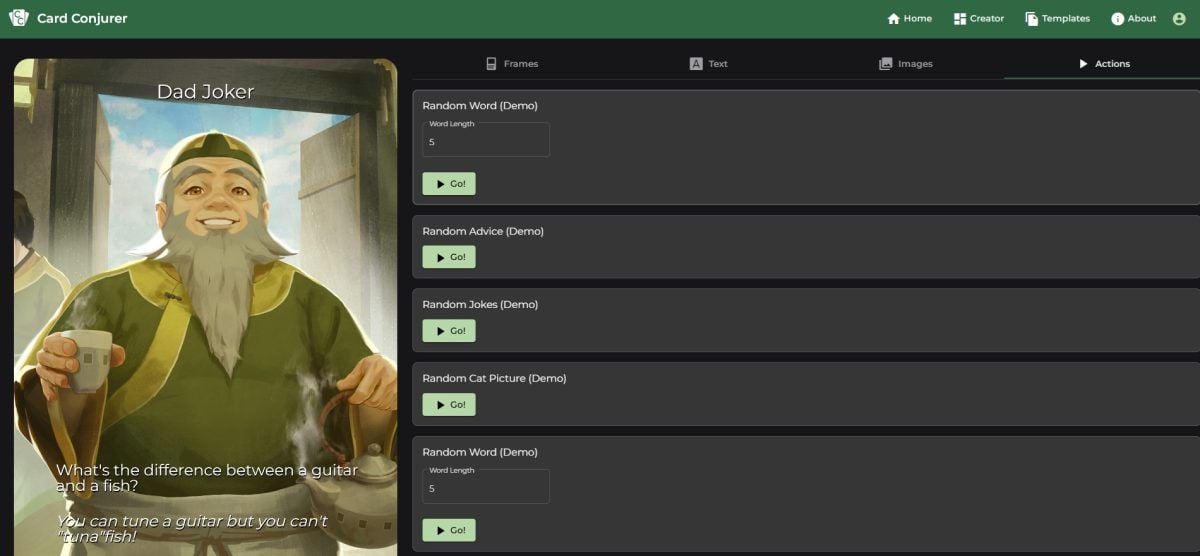This screenshot has height=556, width=1200.
Task: Select the Actions tab
Action: point(1102,64)
